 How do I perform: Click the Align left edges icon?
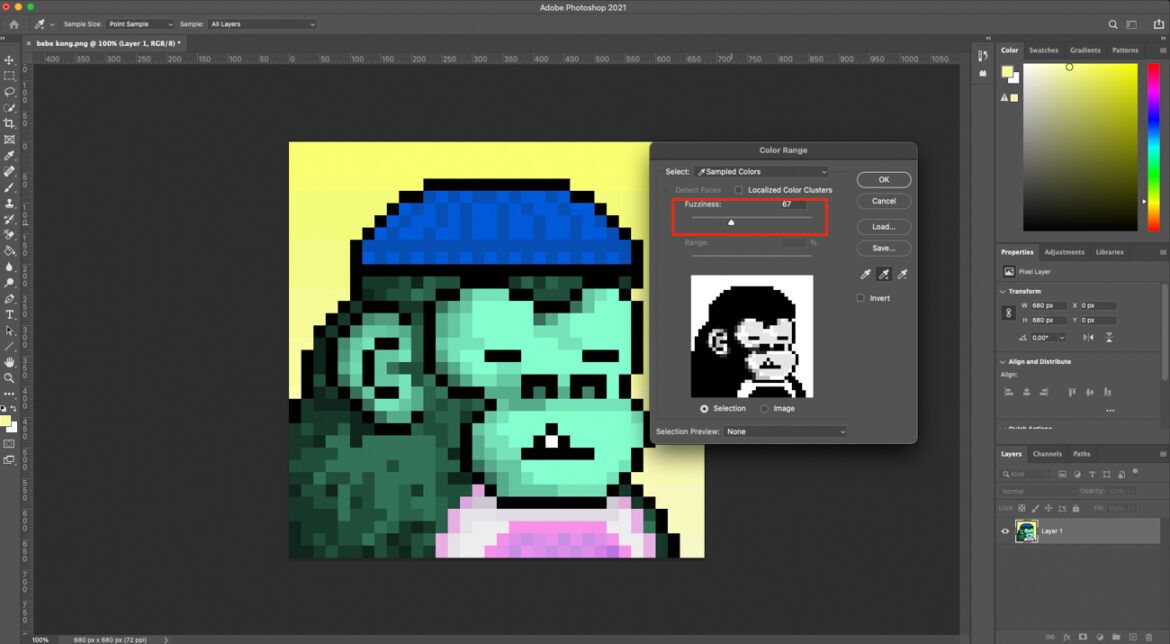(x=1010, y=392)
